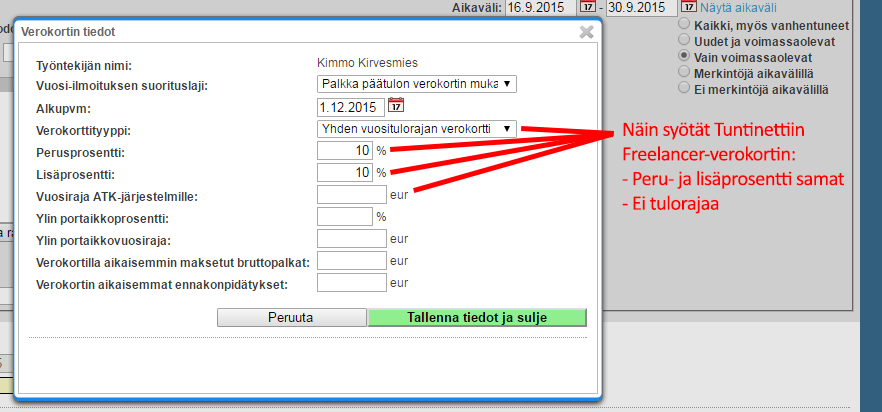
Task: Choose 'Uudet ja voimassaolevat' radio button
Action: [x=684, y=40]
